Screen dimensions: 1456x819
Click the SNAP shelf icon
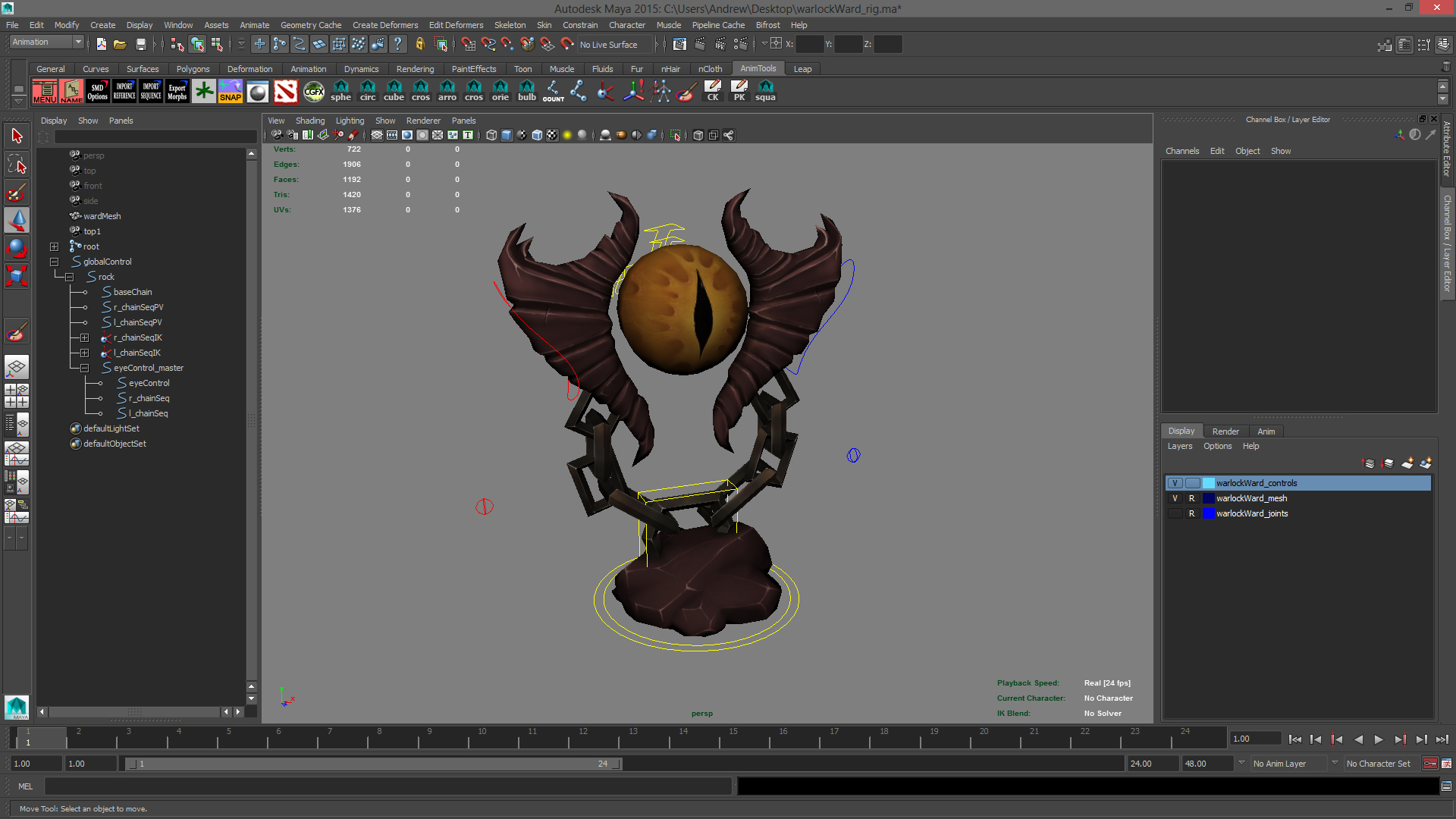[x=230, y=92]
